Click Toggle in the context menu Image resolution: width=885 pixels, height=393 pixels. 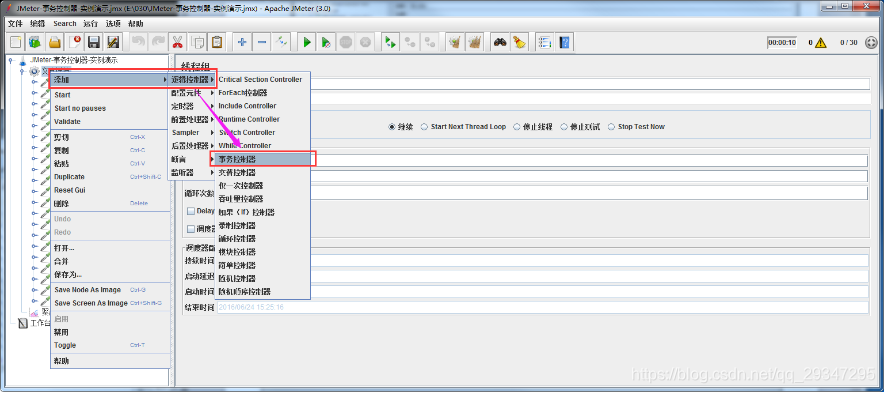pos(110,346)
